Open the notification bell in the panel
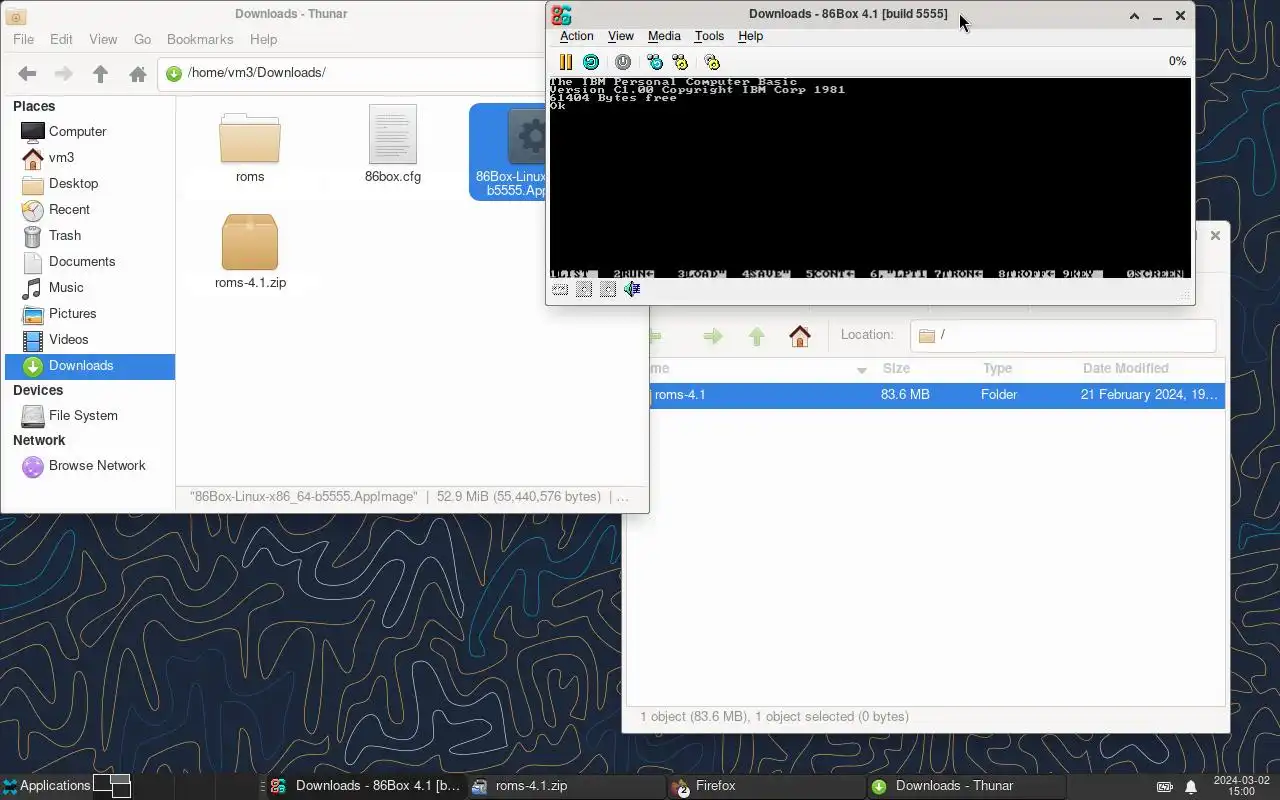The width and height of the screenshot is (1280, 800). (1191, 786)
